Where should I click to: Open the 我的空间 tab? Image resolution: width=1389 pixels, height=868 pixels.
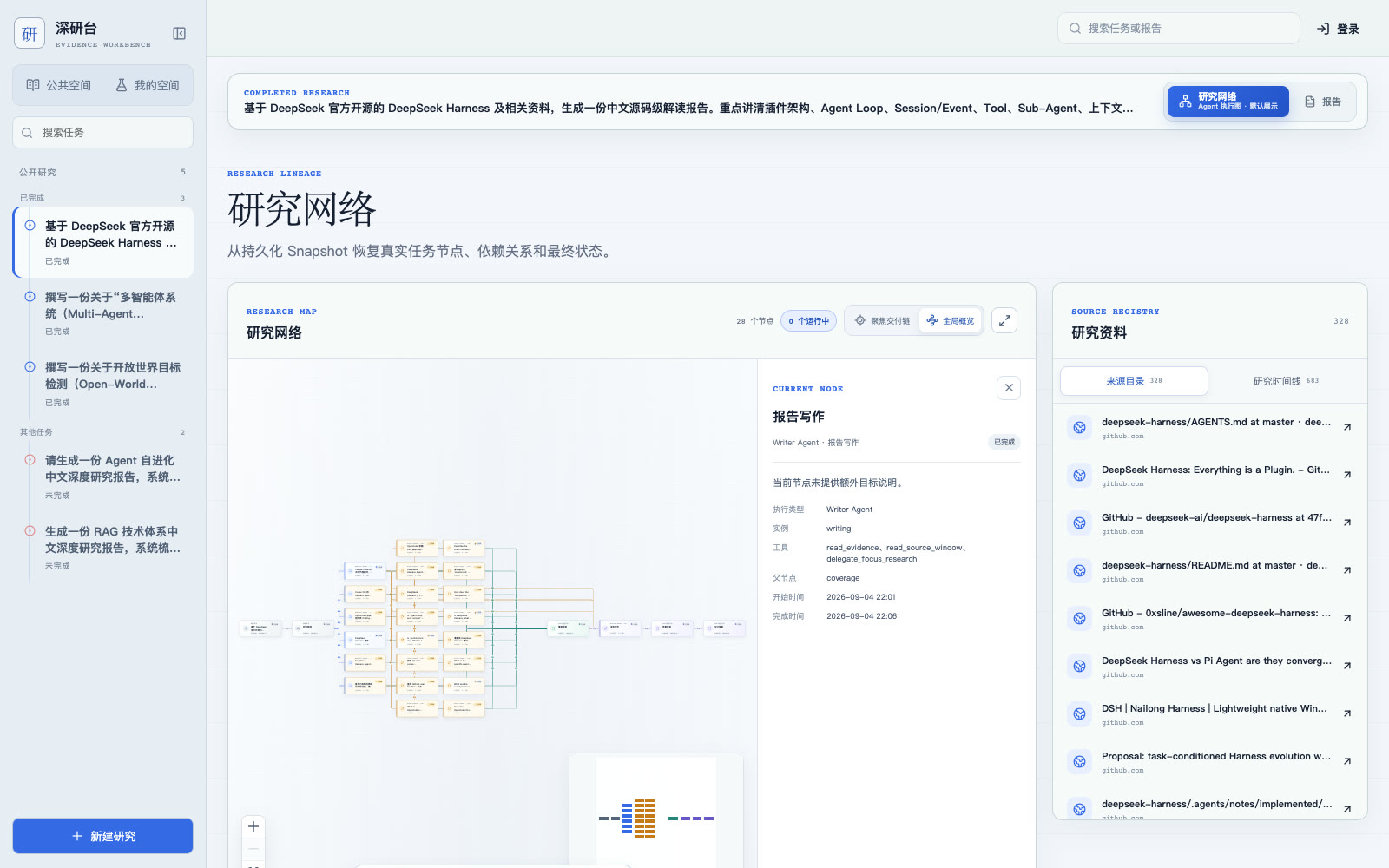click(x=148, y=85)
